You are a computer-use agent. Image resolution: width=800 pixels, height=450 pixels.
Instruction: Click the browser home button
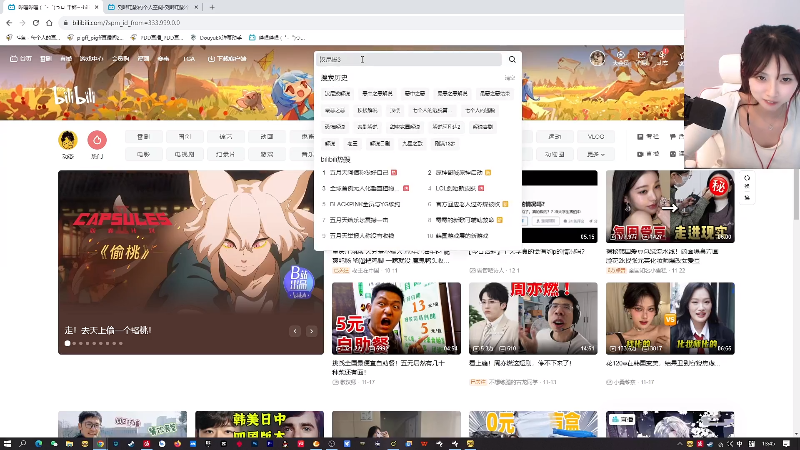(x=49, y=23)
